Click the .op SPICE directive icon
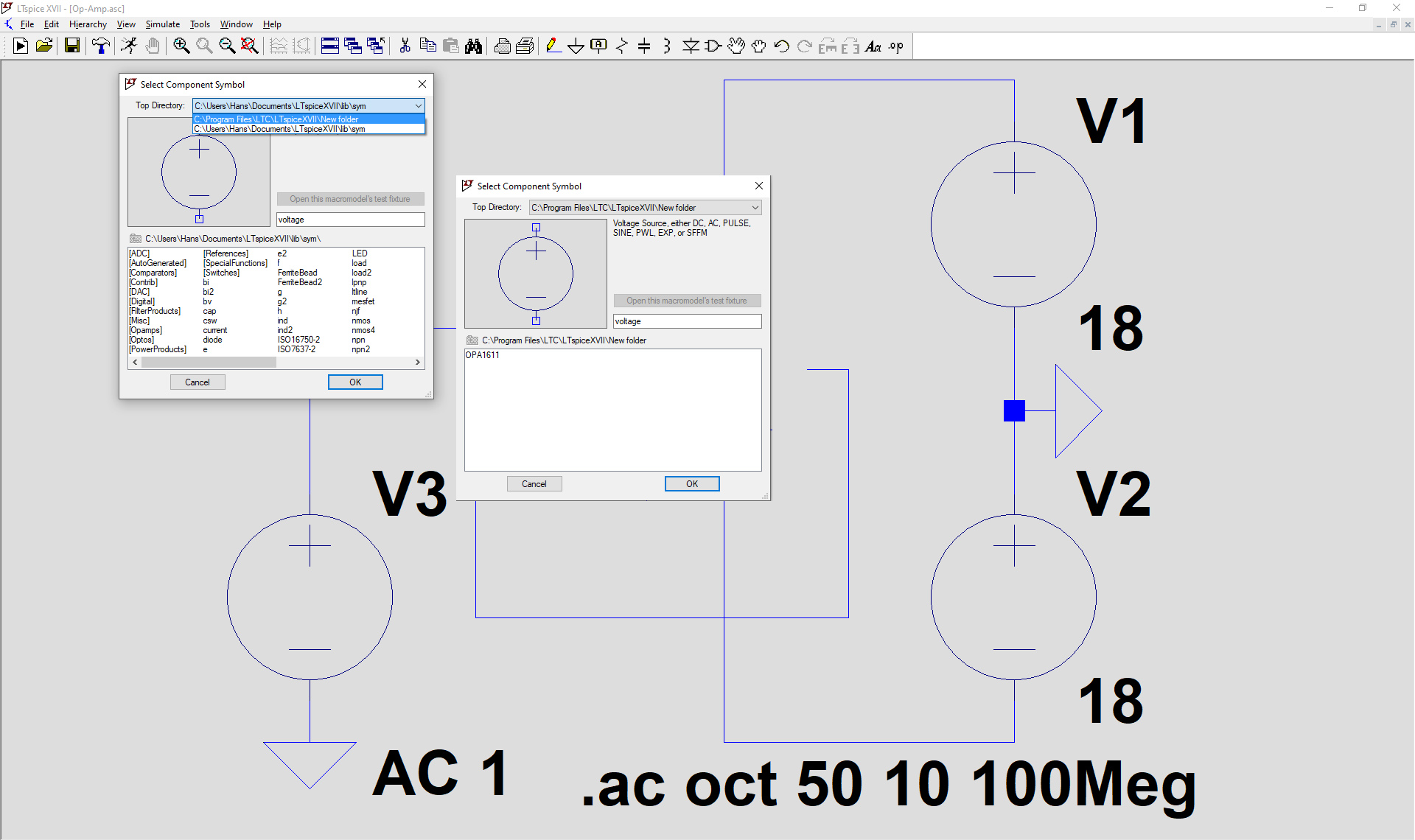Viewport: 1415px width, 840px height. point(896,46)
